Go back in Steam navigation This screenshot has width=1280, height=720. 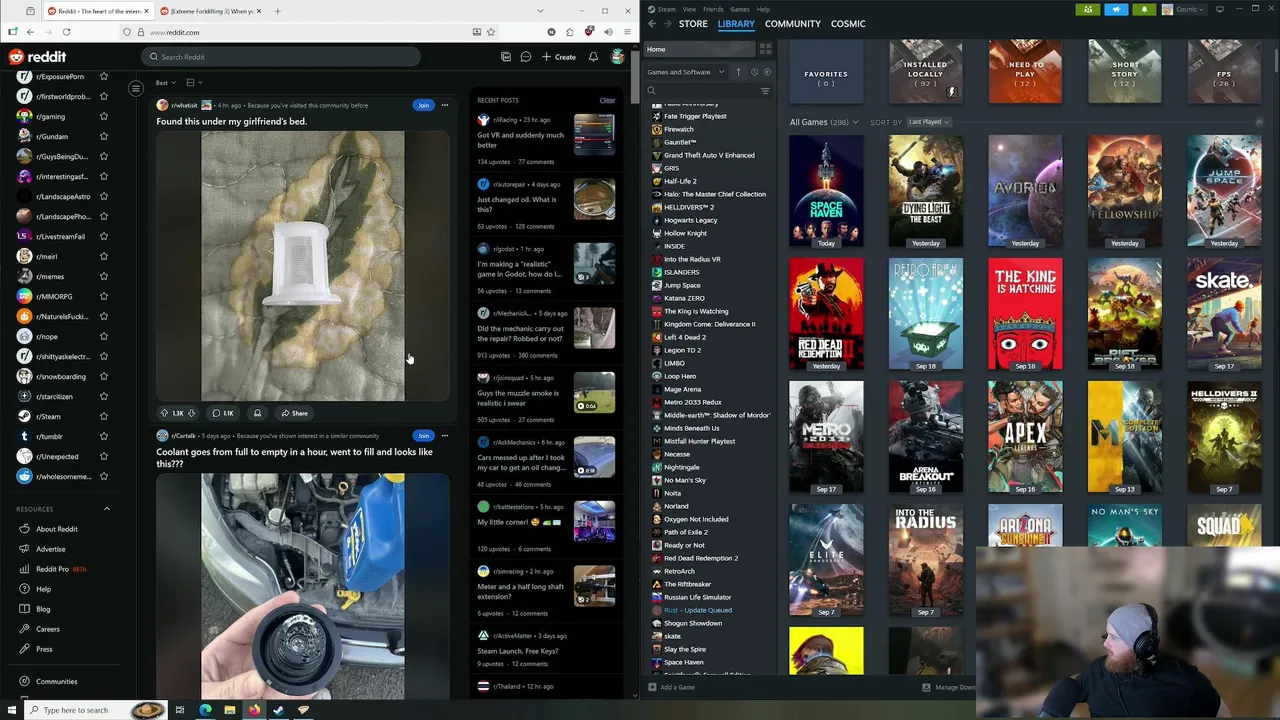652,23
